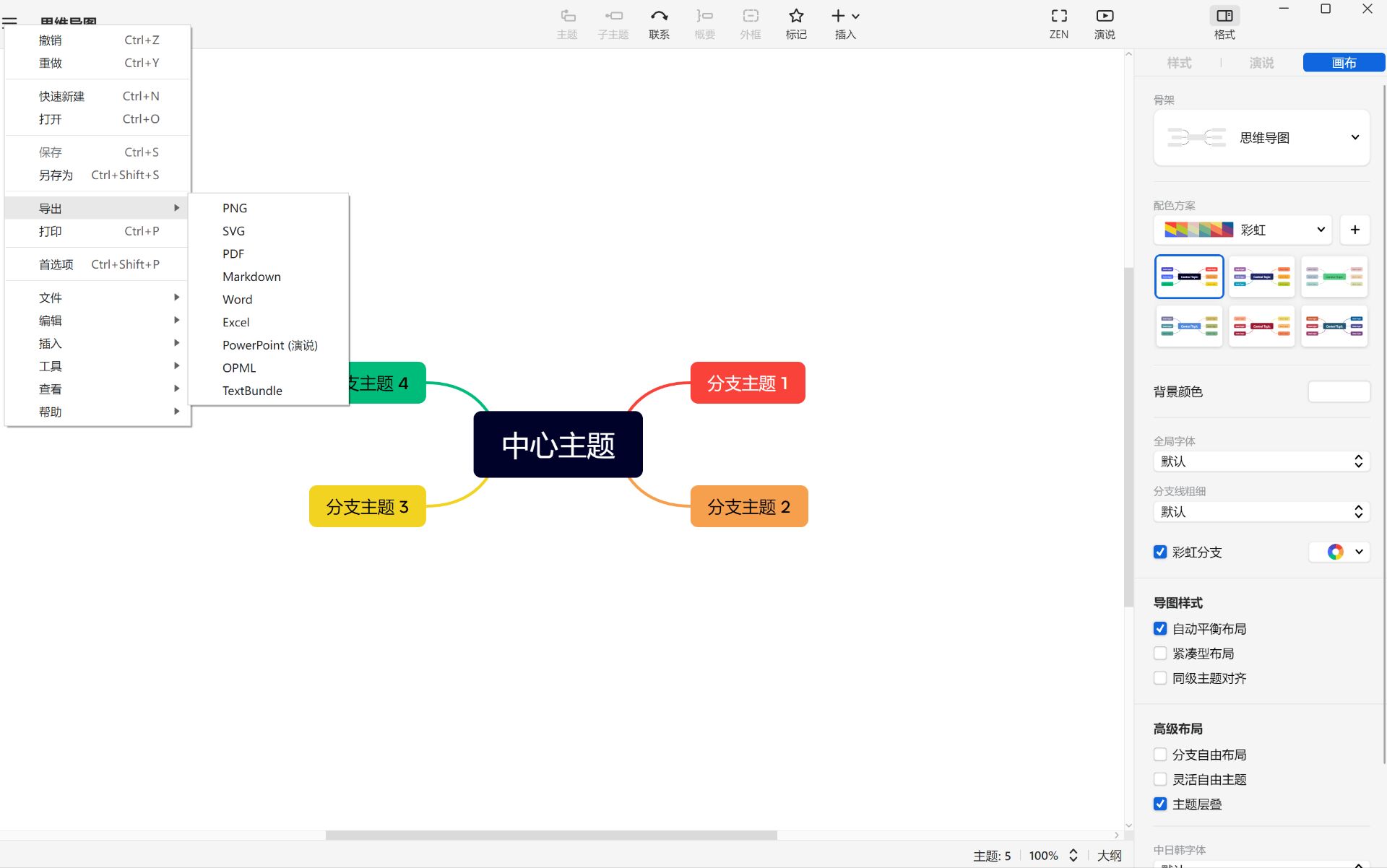The width and height of the screenshot is (1387, 868).
Task: Open the Outline (大纲) view button
Action: pyautogui.click(x=1109, y=855)
